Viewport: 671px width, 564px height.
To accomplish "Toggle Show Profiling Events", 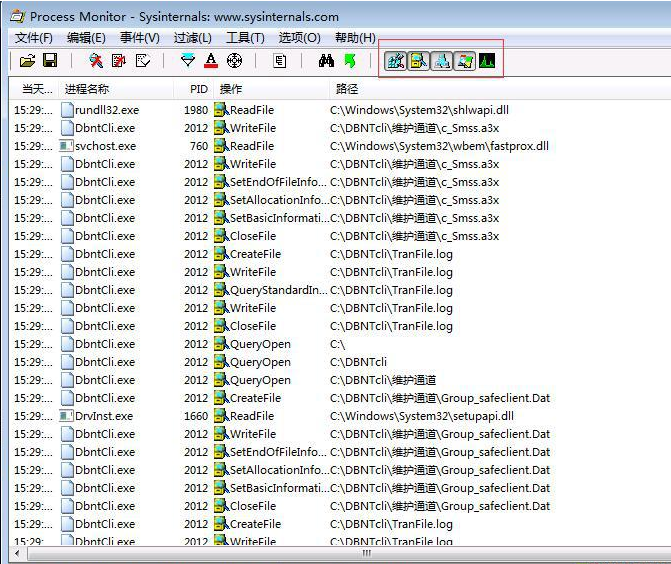I will [487, 61].
